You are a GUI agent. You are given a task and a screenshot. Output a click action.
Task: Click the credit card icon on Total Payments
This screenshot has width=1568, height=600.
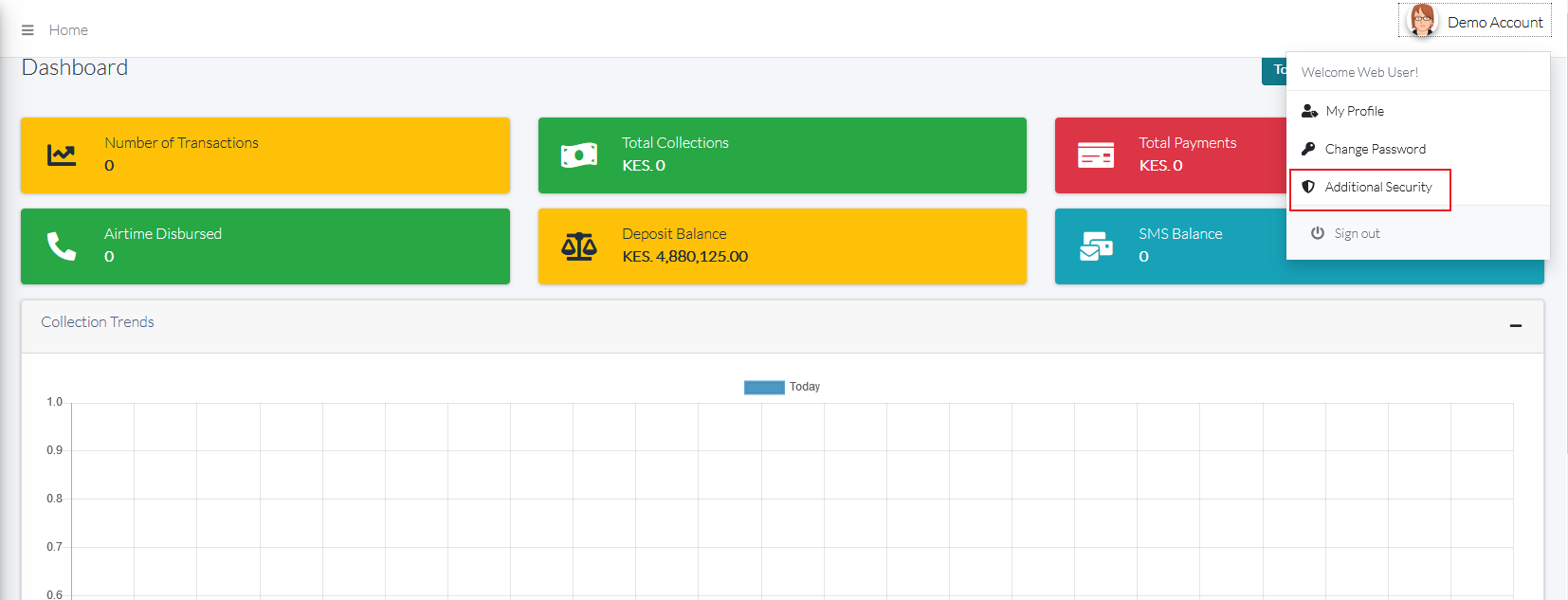[1096, 155]
